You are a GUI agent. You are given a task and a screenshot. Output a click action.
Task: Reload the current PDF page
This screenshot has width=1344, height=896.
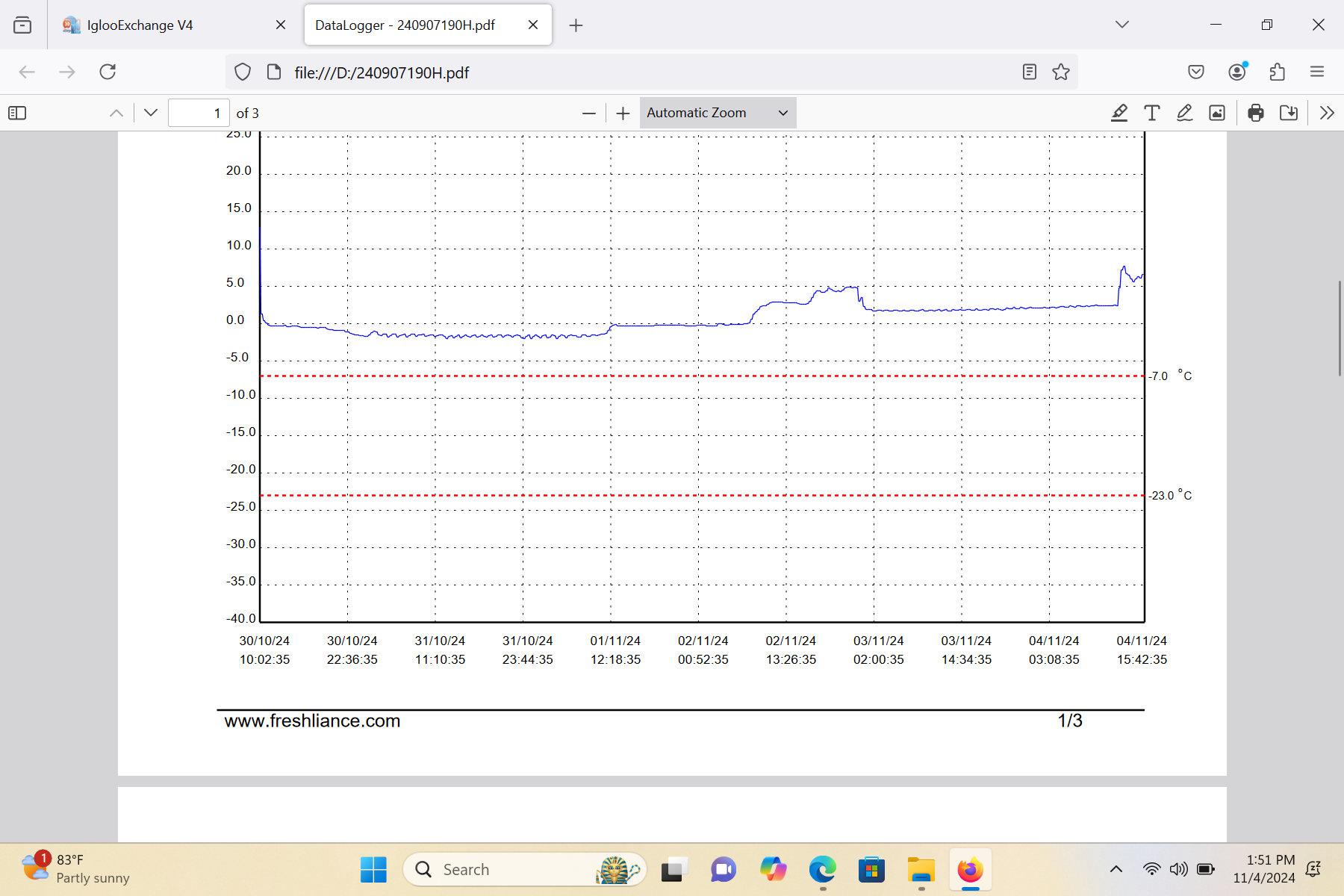(x=108, y=72)
